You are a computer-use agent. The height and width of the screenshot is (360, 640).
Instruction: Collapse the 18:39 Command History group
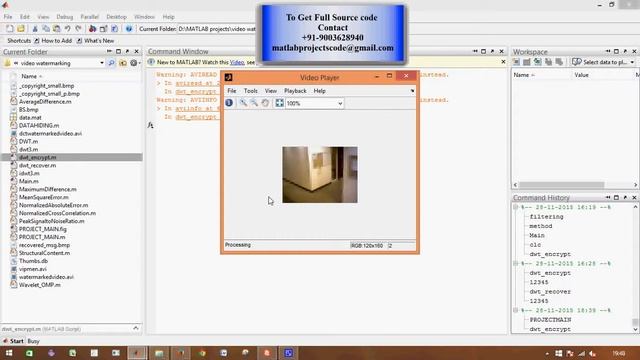click(x=516, y=311)
